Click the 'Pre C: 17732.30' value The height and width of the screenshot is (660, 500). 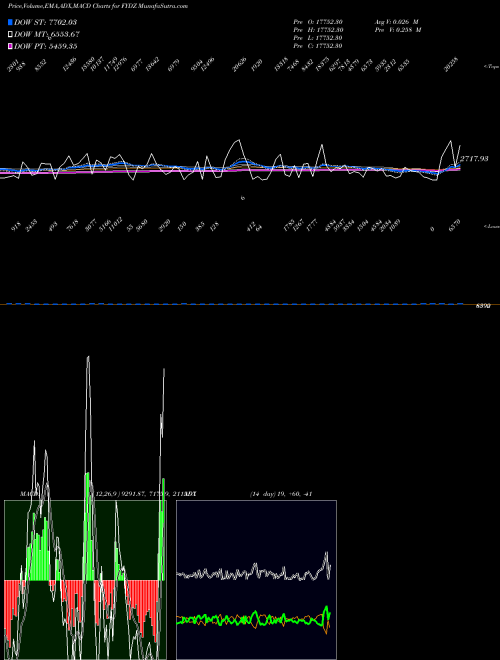pyautogui.click(x=318, y=46)
